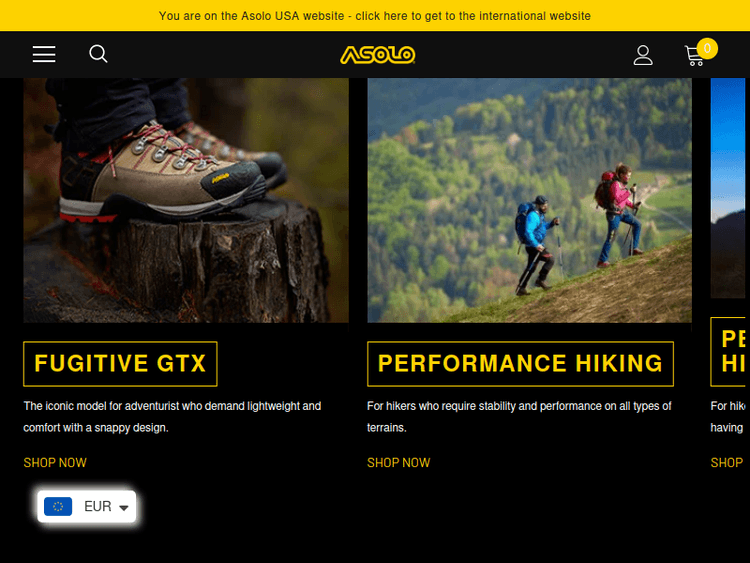Open the Performance Hiking heading
The width and height of the screenshot is (750, 563).
tap(520, 364)
